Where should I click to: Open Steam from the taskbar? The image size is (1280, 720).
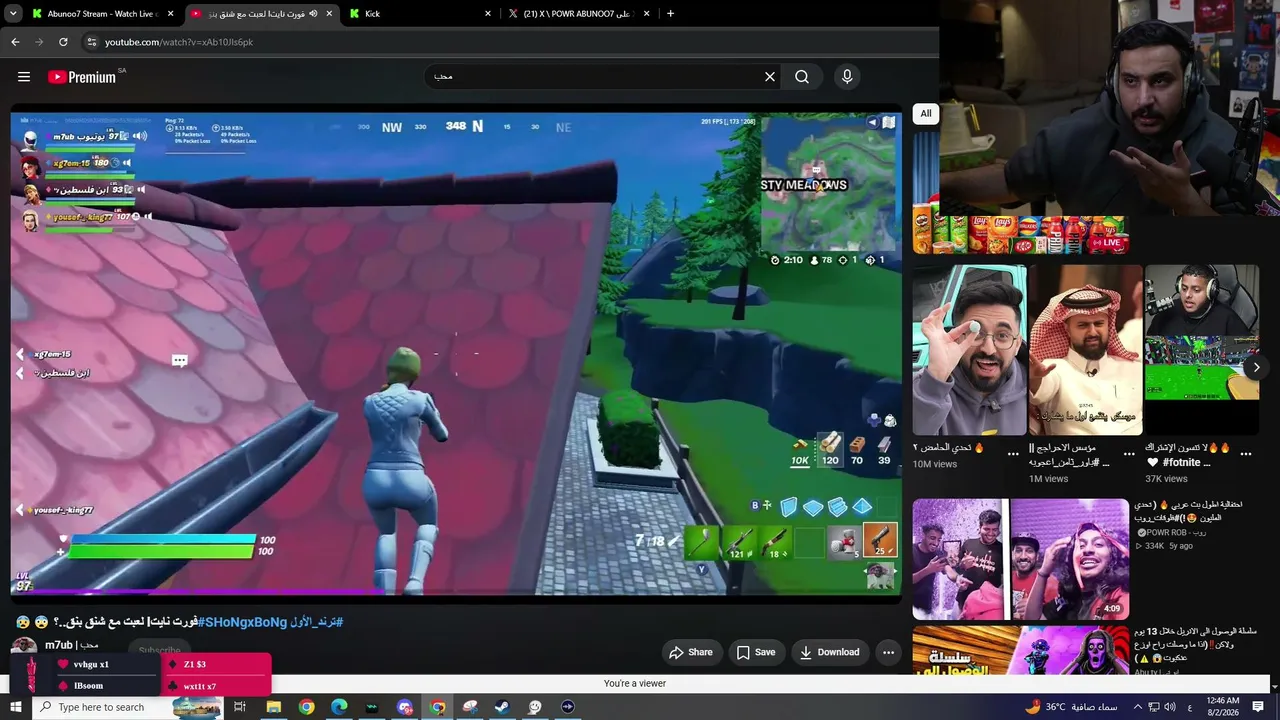502,707
